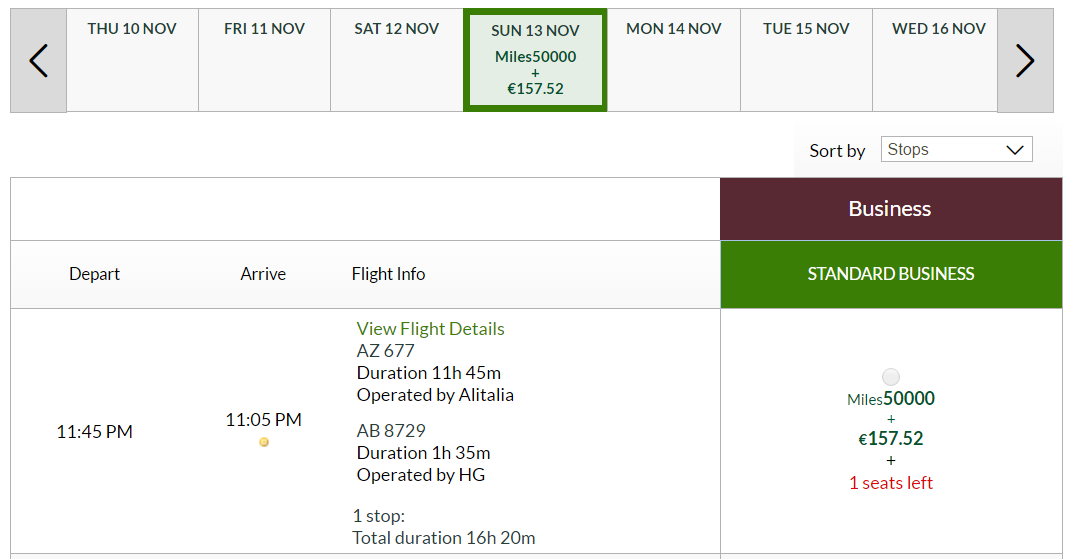The image size is (1070, 559).
Task: Select the THU 10 NOV date tab
Action: click(132, 60)
